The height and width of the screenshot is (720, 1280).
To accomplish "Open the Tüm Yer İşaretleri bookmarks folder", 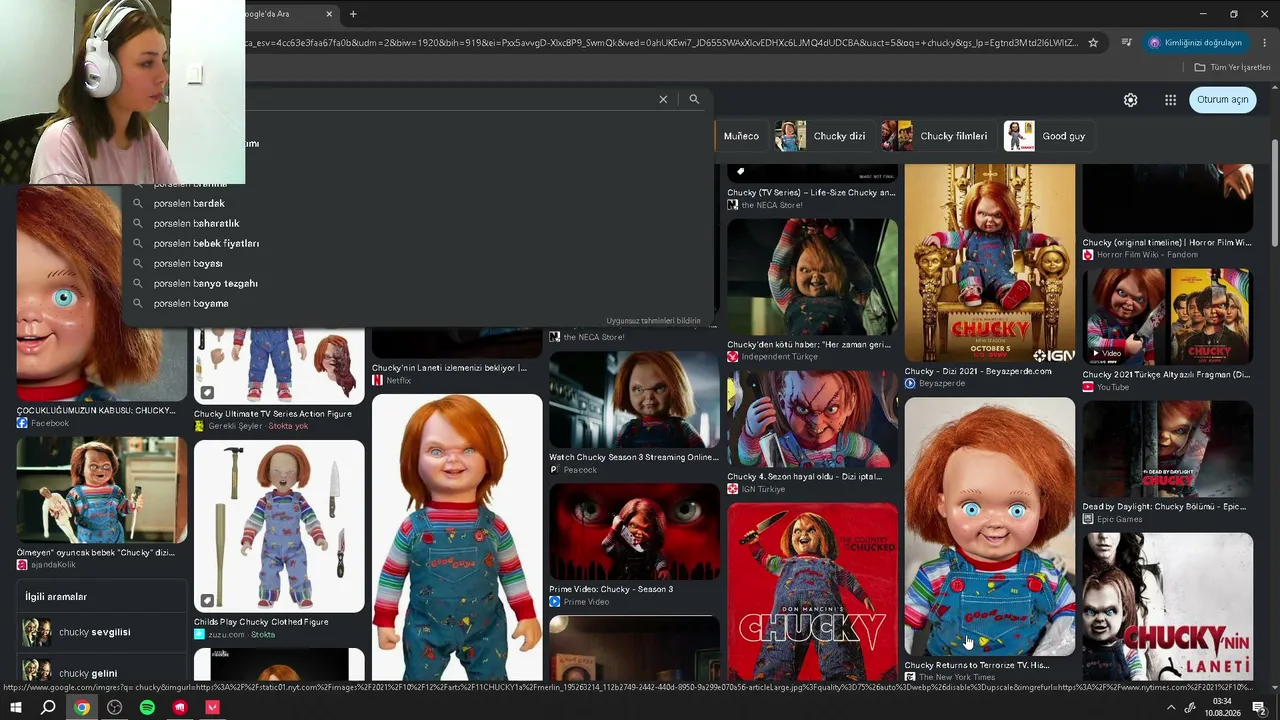I will [x=1232, y=67].
